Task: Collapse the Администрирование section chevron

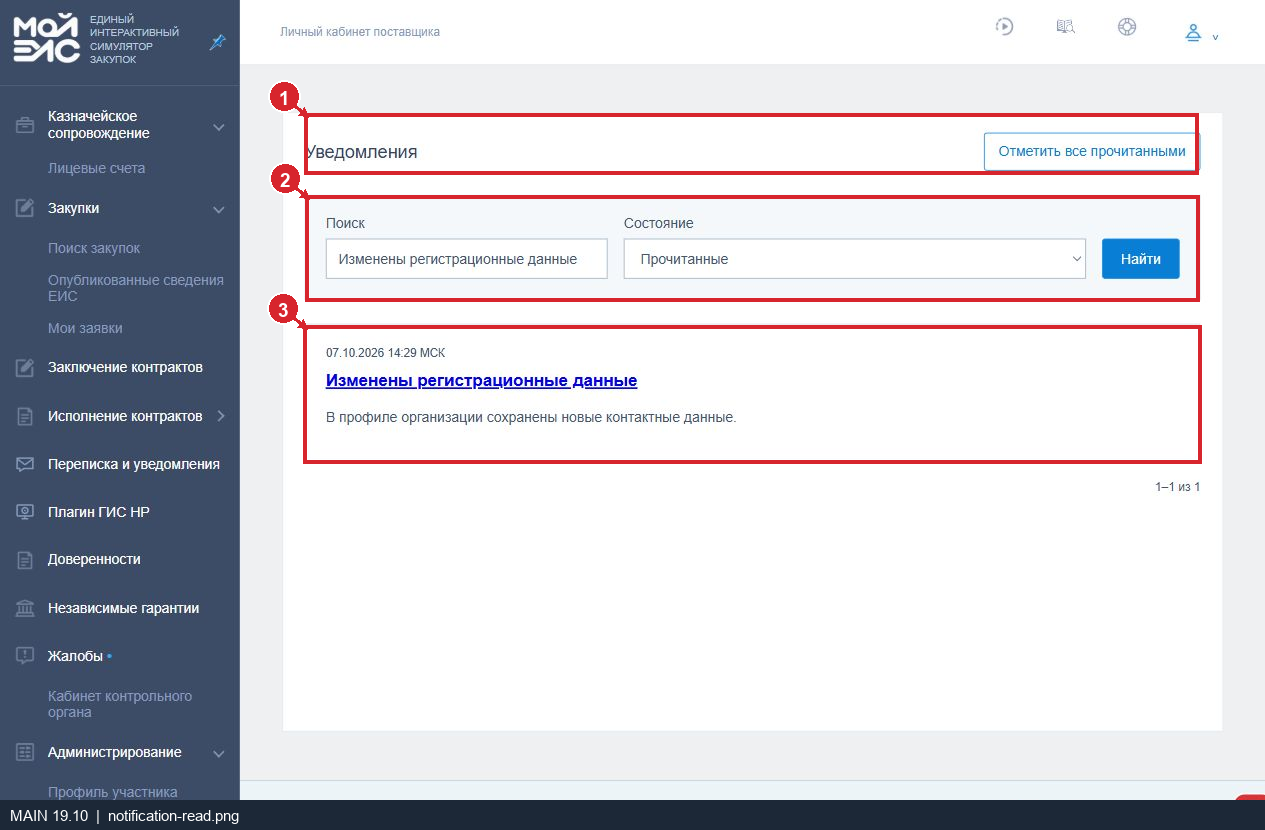Action: click(x=219, y=753)
